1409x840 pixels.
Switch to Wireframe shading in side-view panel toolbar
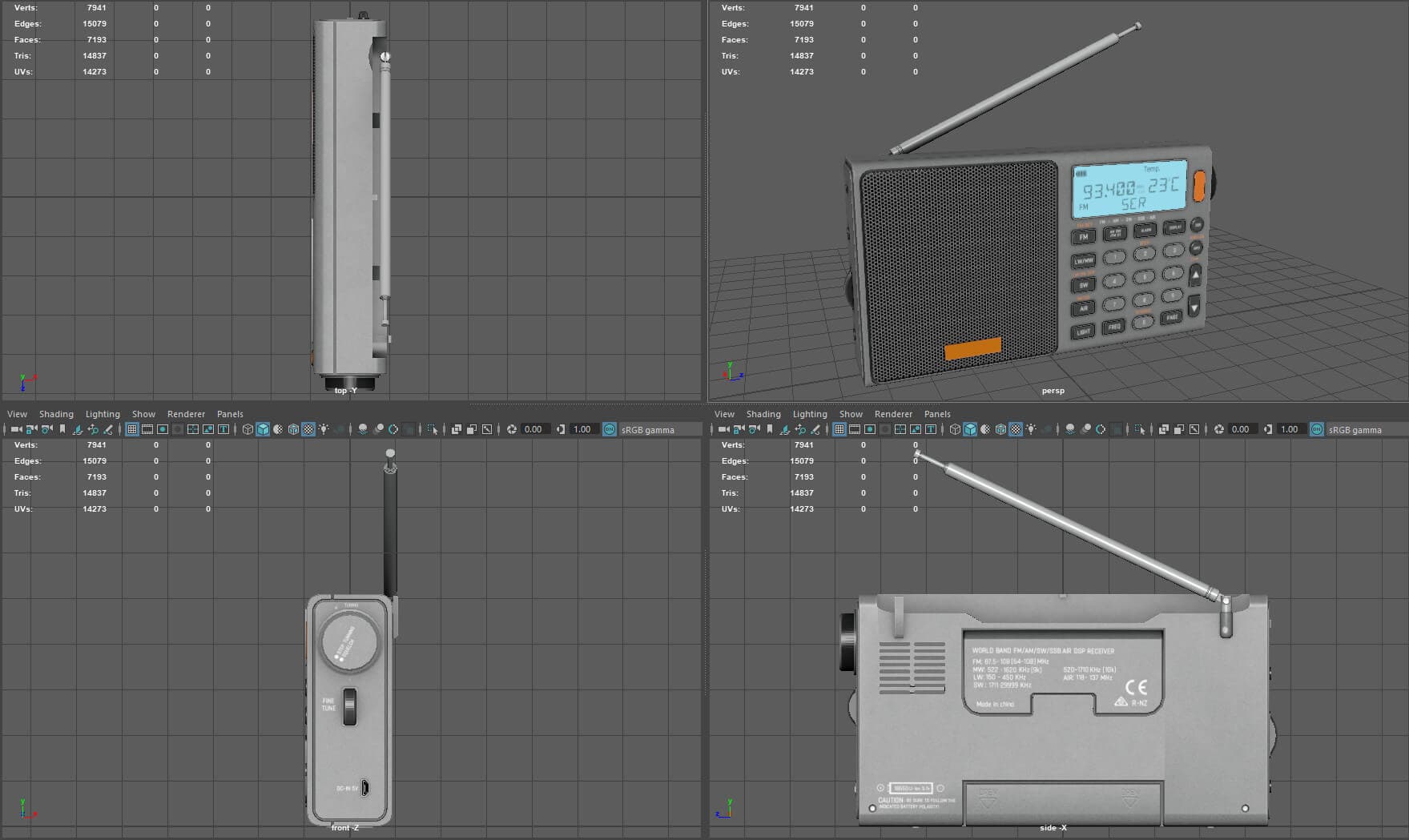tap(955, 429)
